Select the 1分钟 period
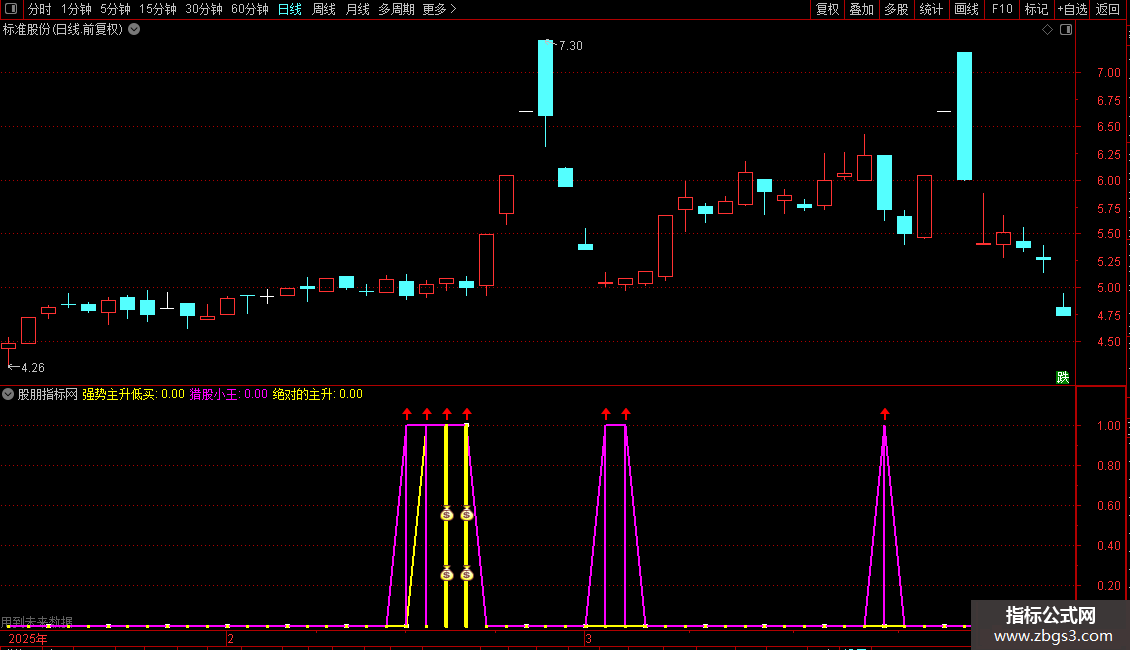Image resolution: width=1130 pixels, height=650 pixels. 76,9
